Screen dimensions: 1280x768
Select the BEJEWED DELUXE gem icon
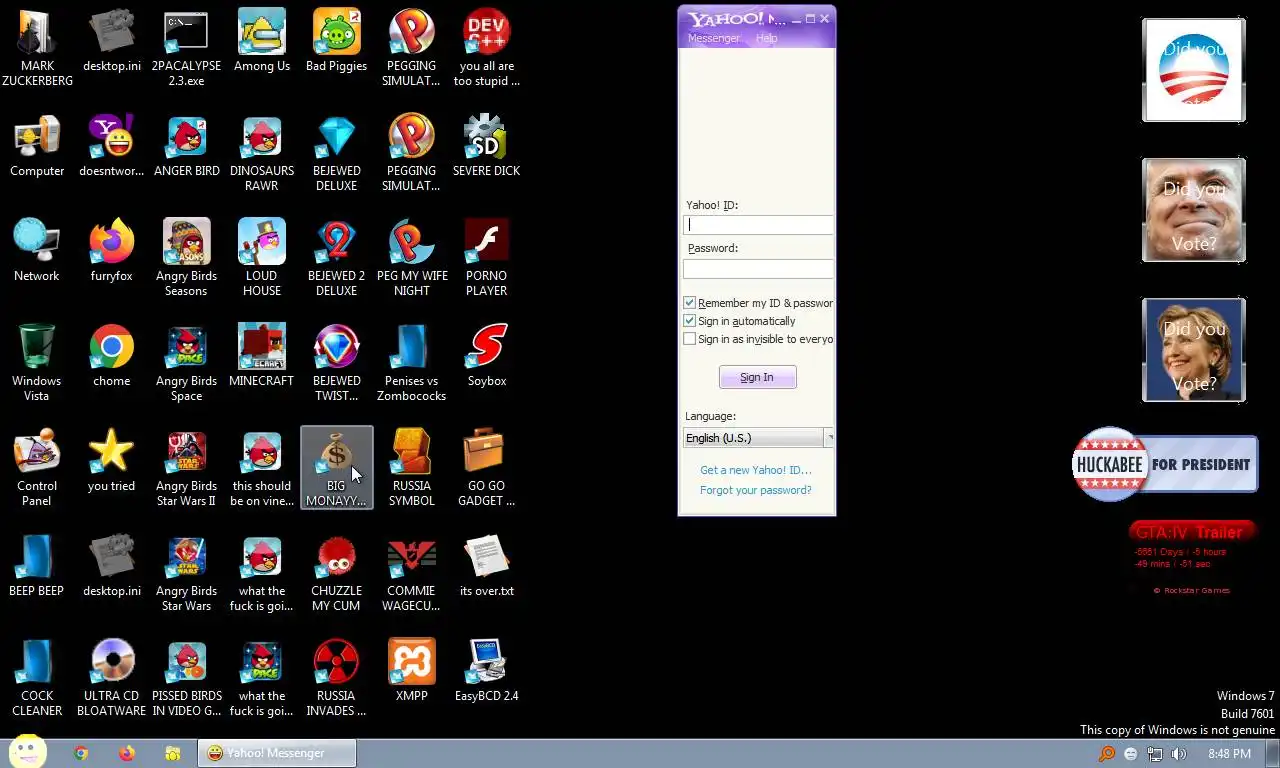tap(336, 153)
